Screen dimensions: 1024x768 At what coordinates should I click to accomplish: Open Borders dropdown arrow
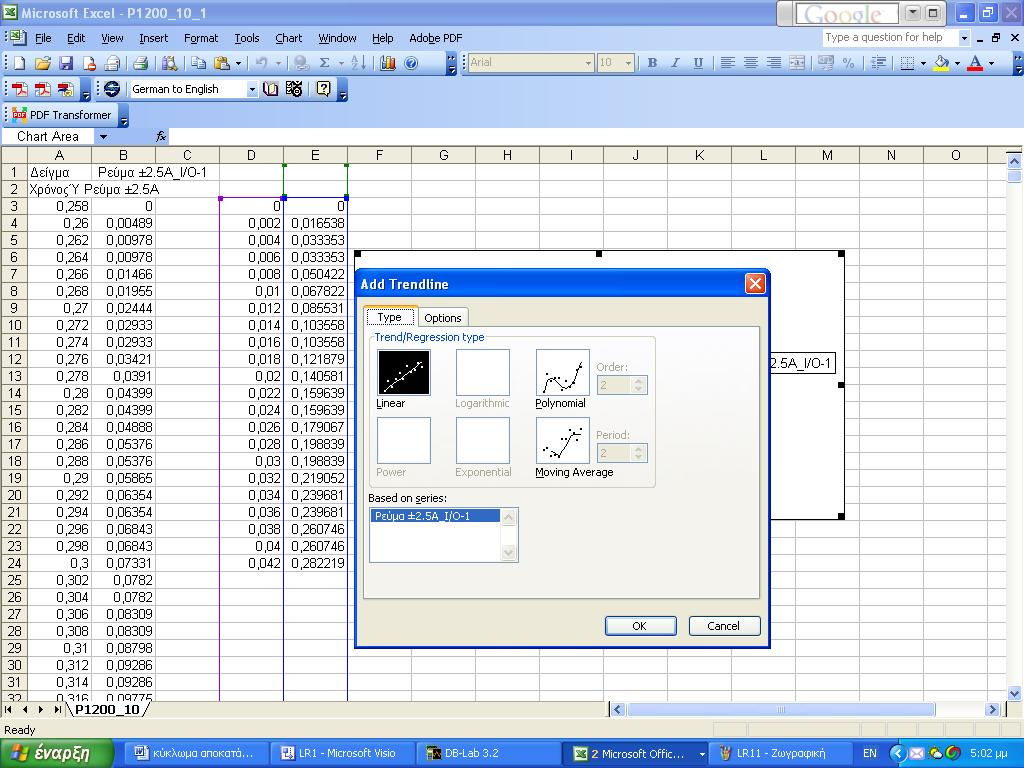(923, 63)
